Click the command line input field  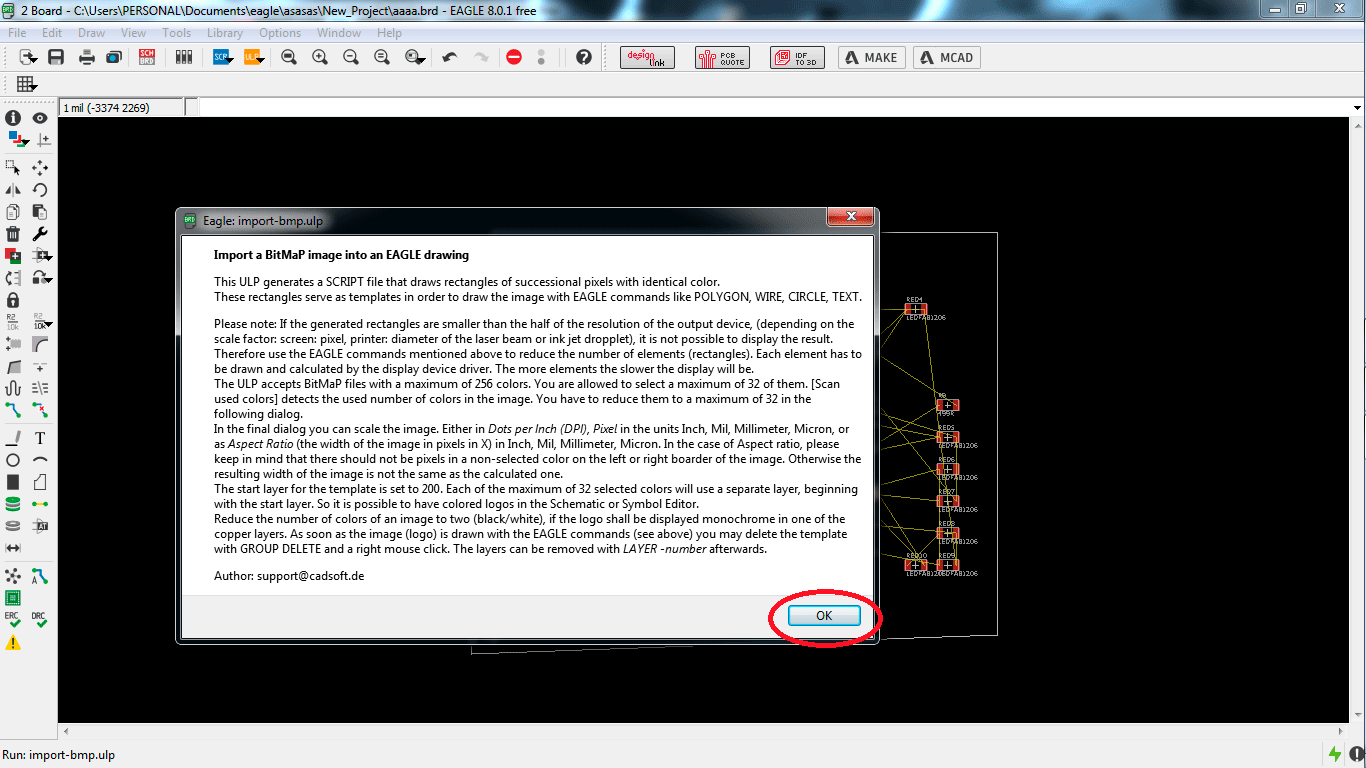(773, 107)
